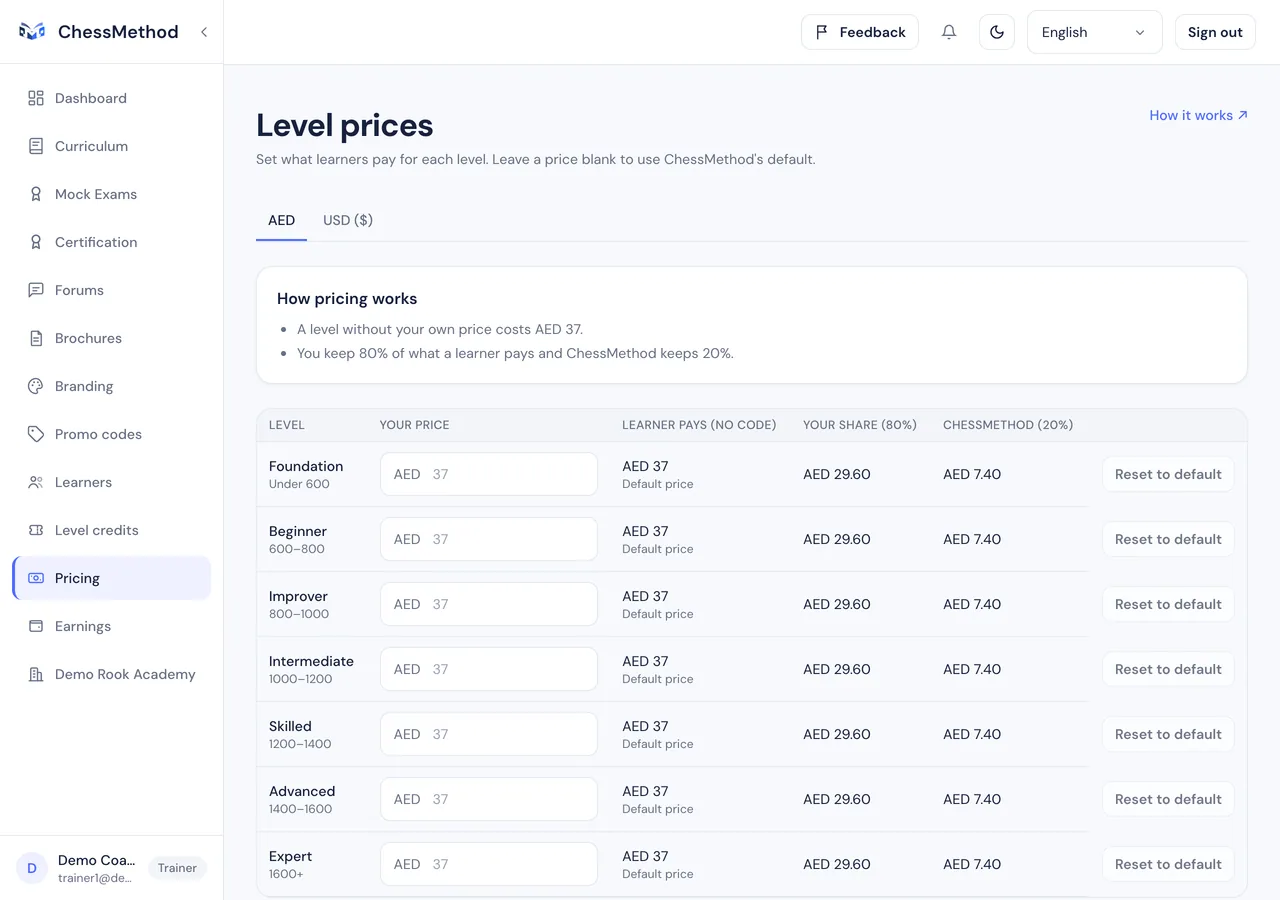The width and height of the screenshot is (1280, 900).
Task: Click the Dashboard grid icon
Action: tap(36, 98)
